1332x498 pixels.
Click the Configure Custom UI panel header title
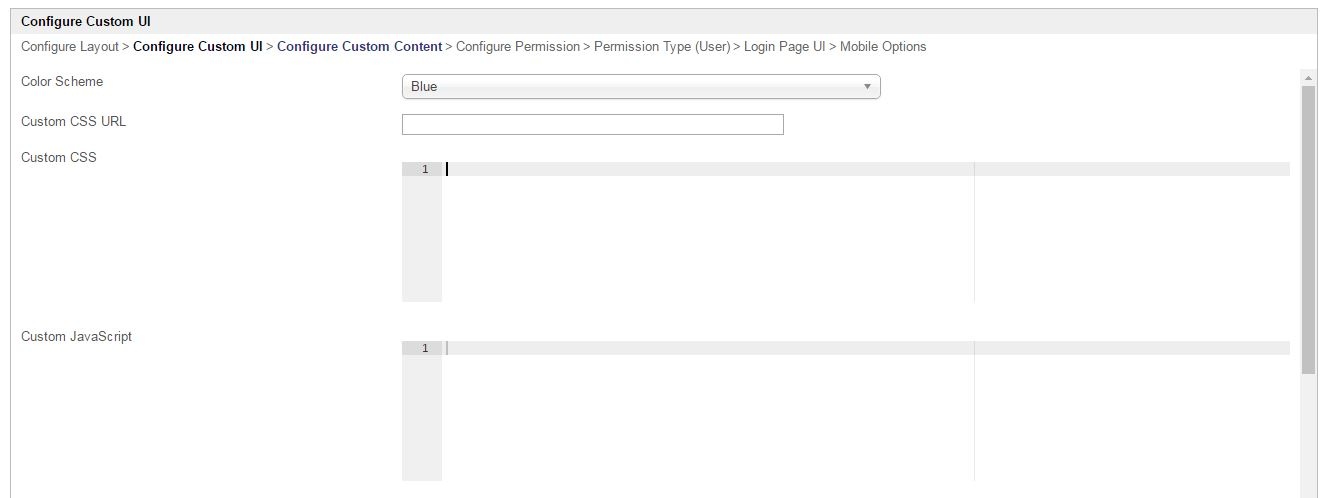point(85,21)
